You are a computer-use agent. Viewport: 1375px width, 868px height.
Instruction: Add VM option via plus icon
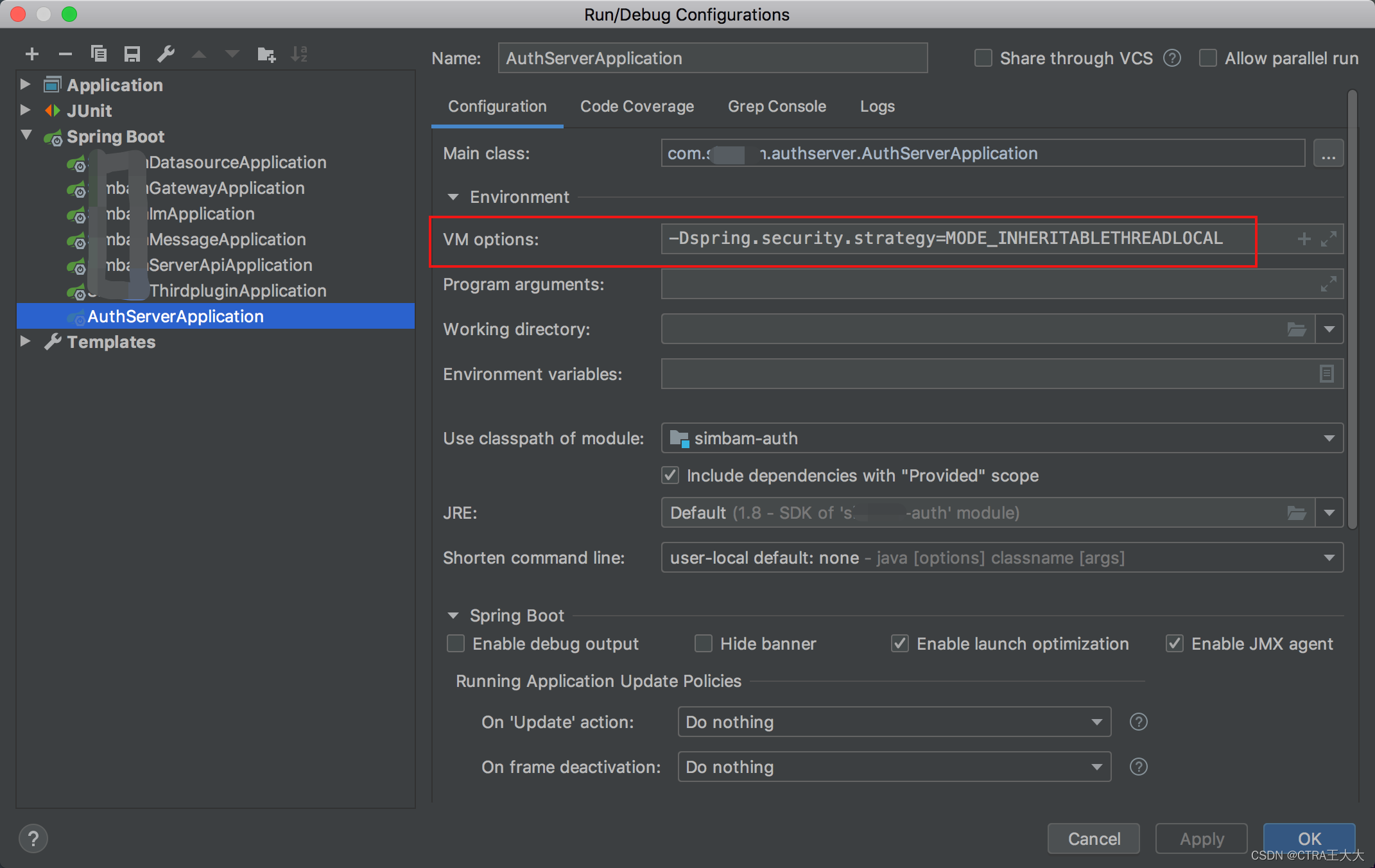coord(1304,239)
